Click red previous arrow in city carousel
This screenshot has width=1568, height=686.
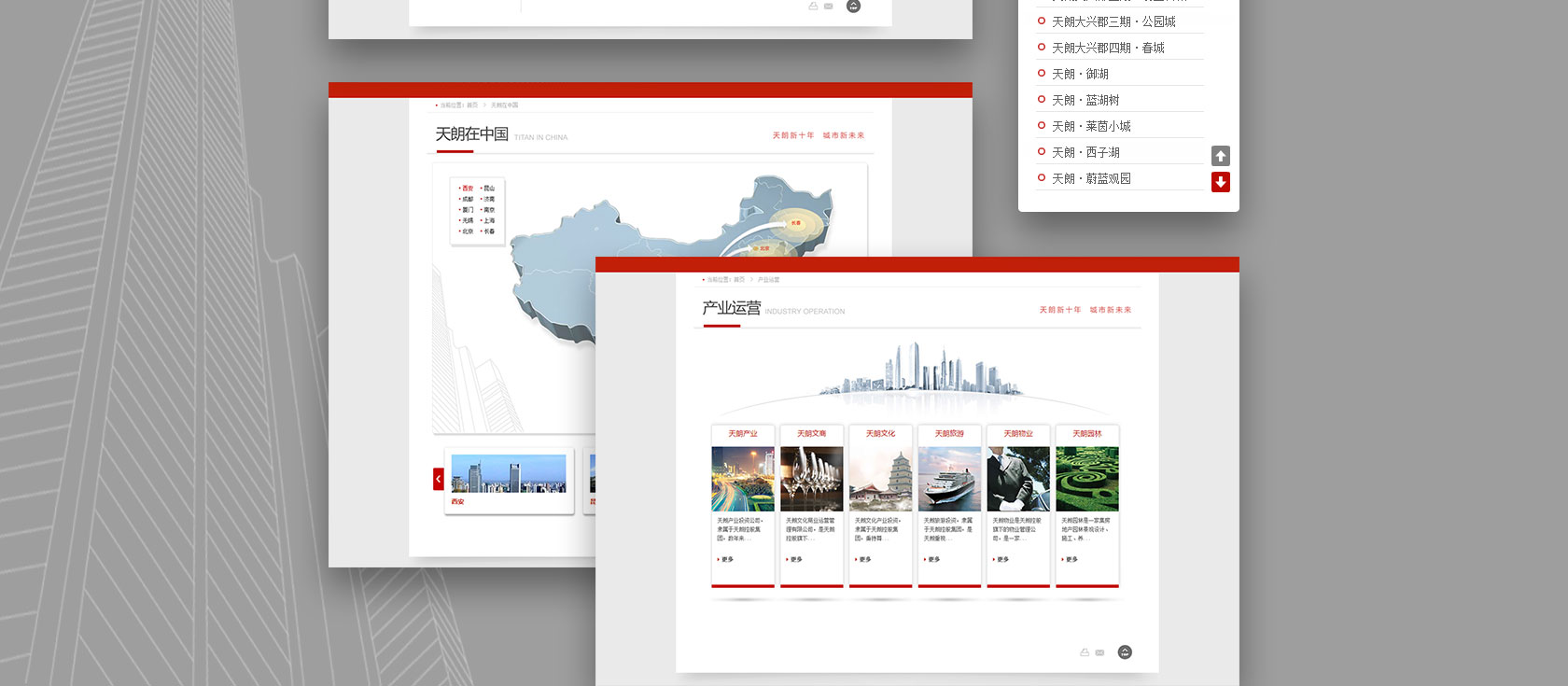[439, 479]
